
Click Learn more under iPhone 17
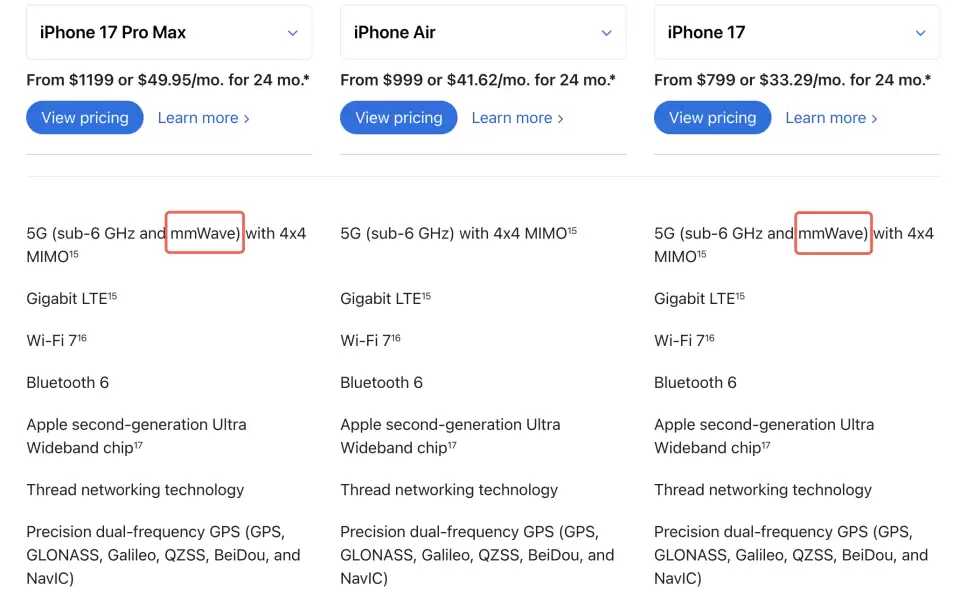click(x=831, y=118)
